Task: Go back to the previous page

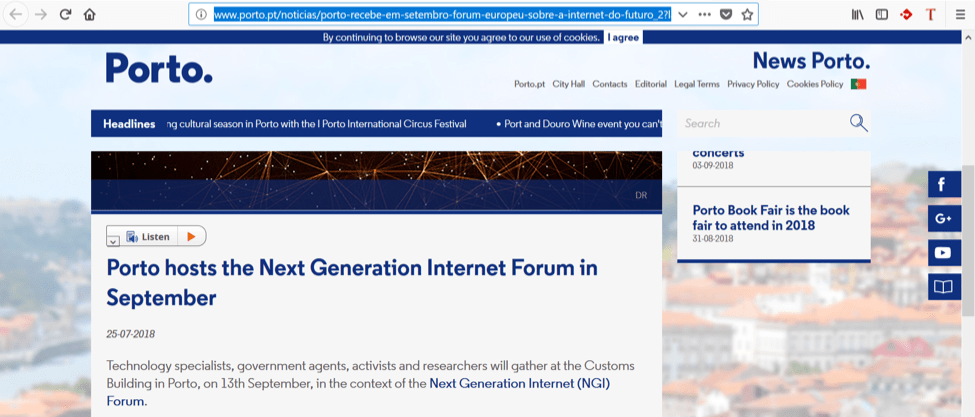Action: [x=16, y=15]
